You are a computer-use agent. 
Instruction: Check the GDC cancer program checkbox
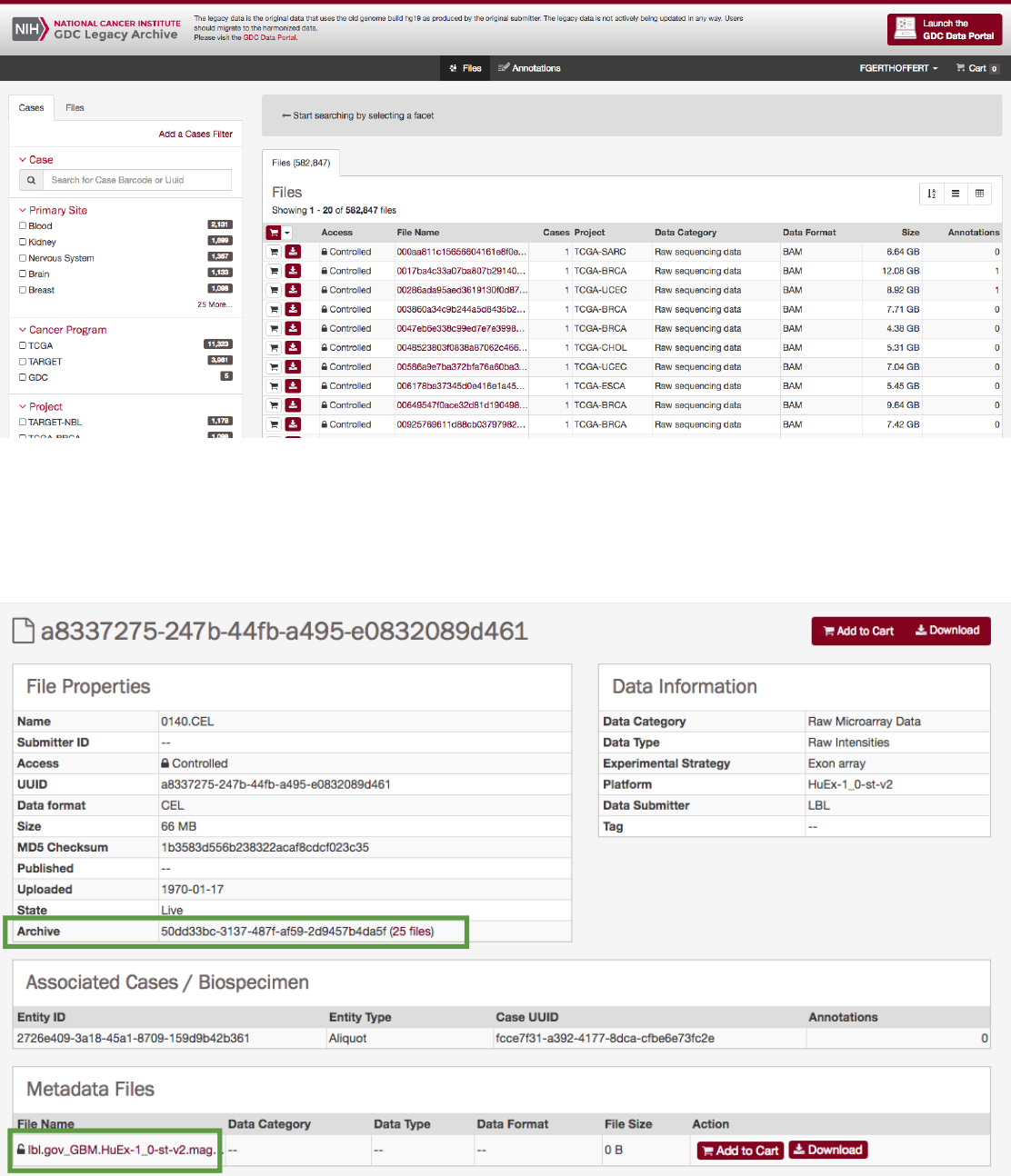tap(23, 377)
